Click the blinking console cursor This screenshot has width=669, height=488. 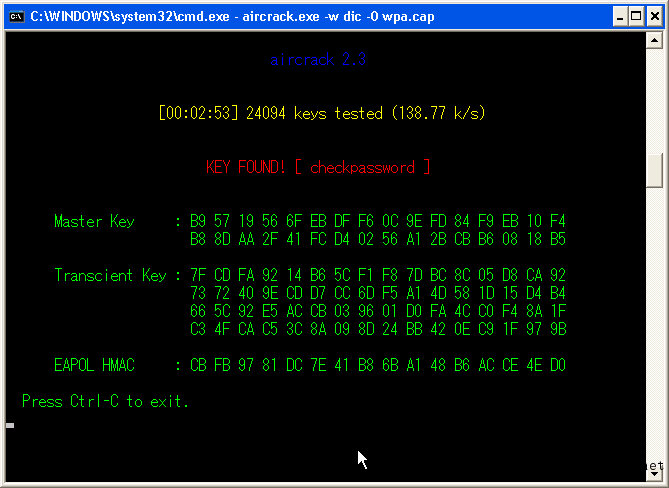10,425
